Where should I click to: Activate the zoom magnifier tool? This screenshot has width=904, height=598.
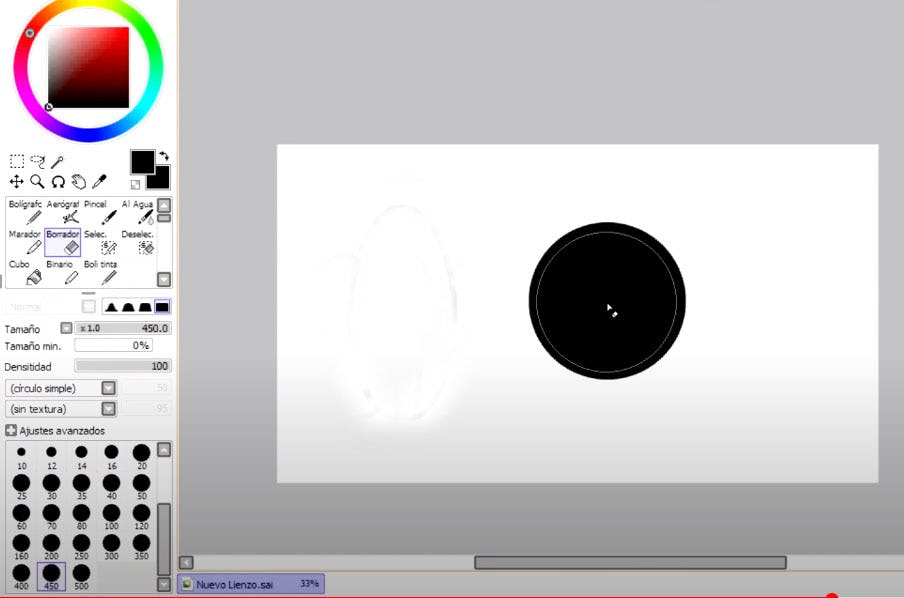coord(37,182)
